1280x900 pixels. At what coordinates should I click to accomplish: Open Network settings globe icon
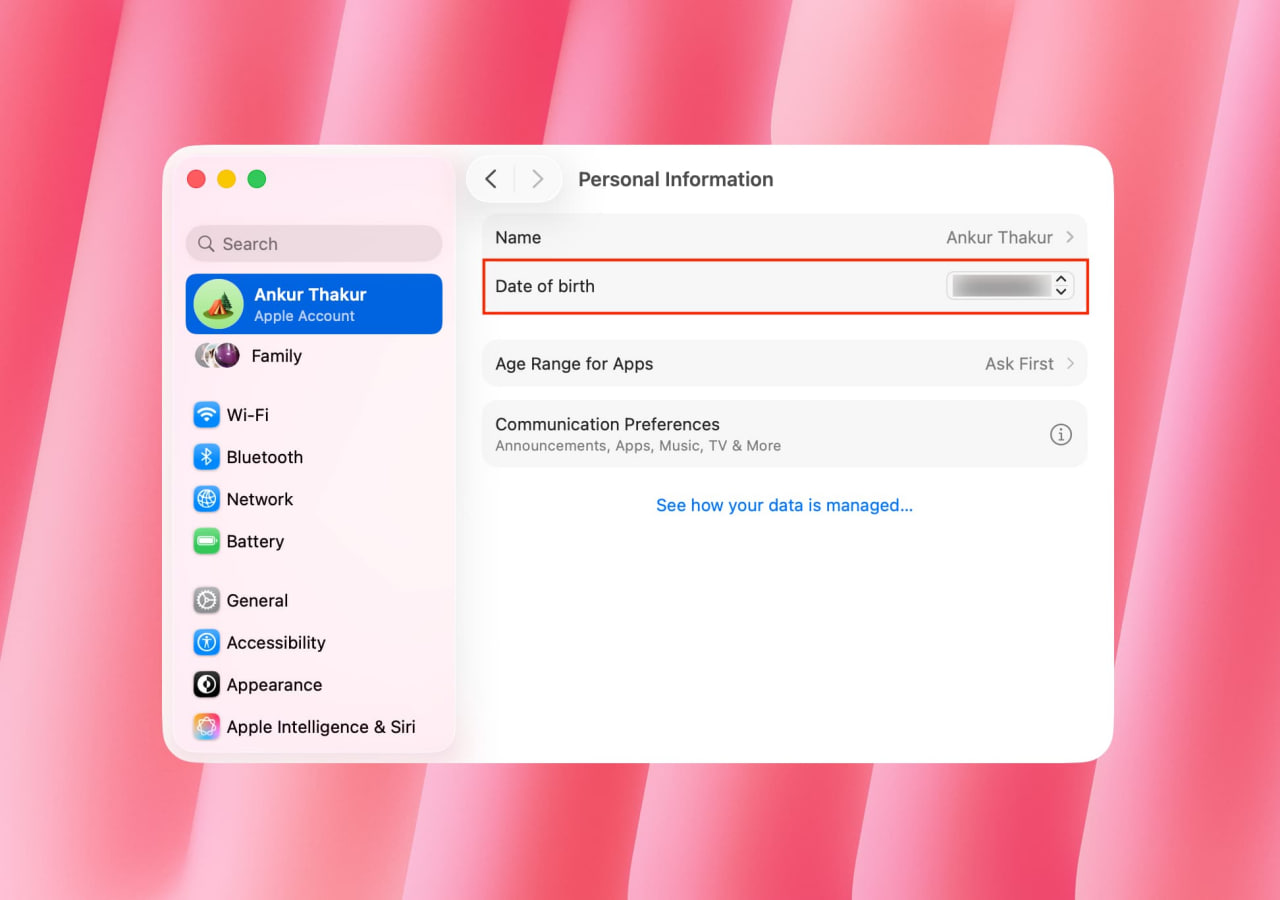coord(206,499)
